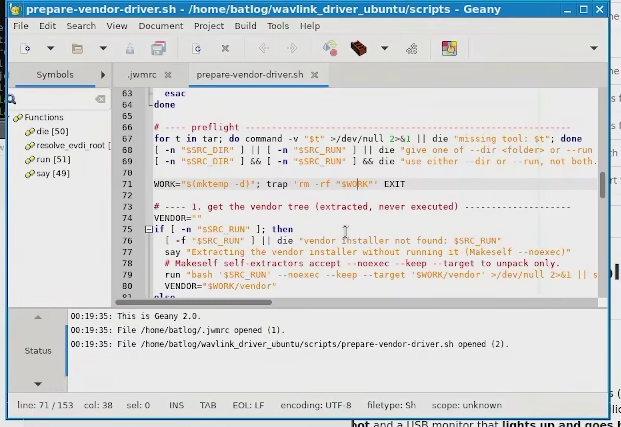621x427 pixels.
Task: Open the Project menu
Action: (209, 26)
